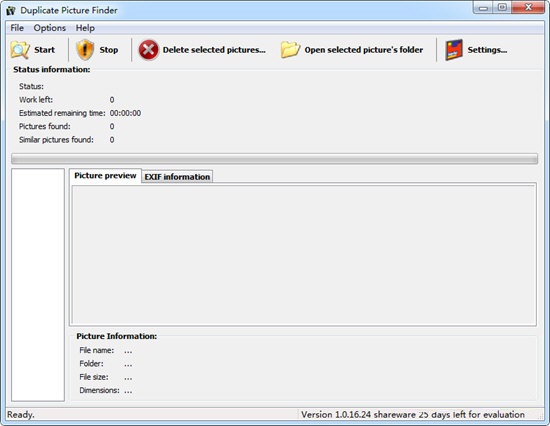This screenshot has height=426, width=550.
Task: Click the open folder icon in toolbar
Action: coord(290,50)
